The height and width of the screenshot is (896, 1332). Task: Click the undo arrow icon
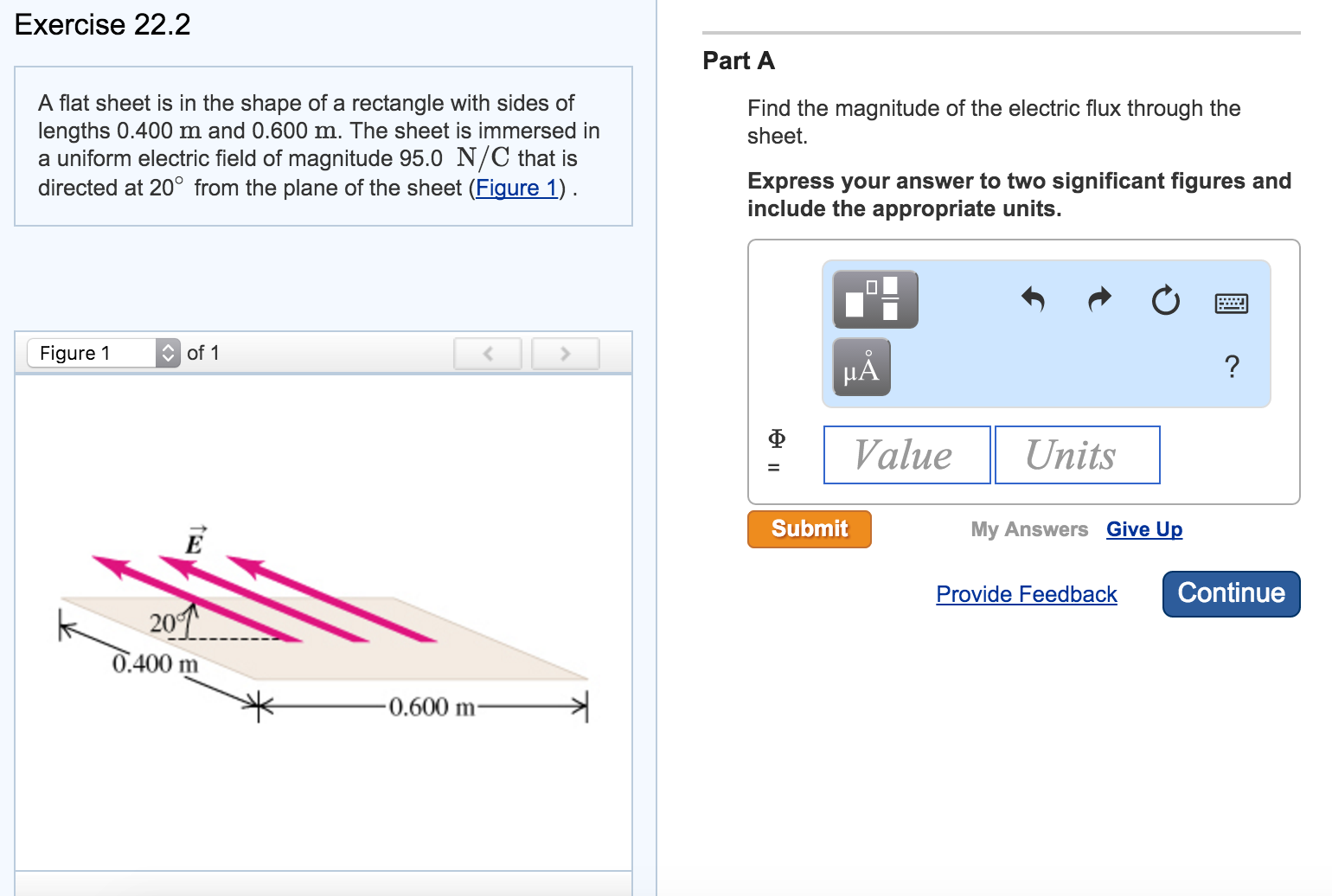coord(1033,299)
